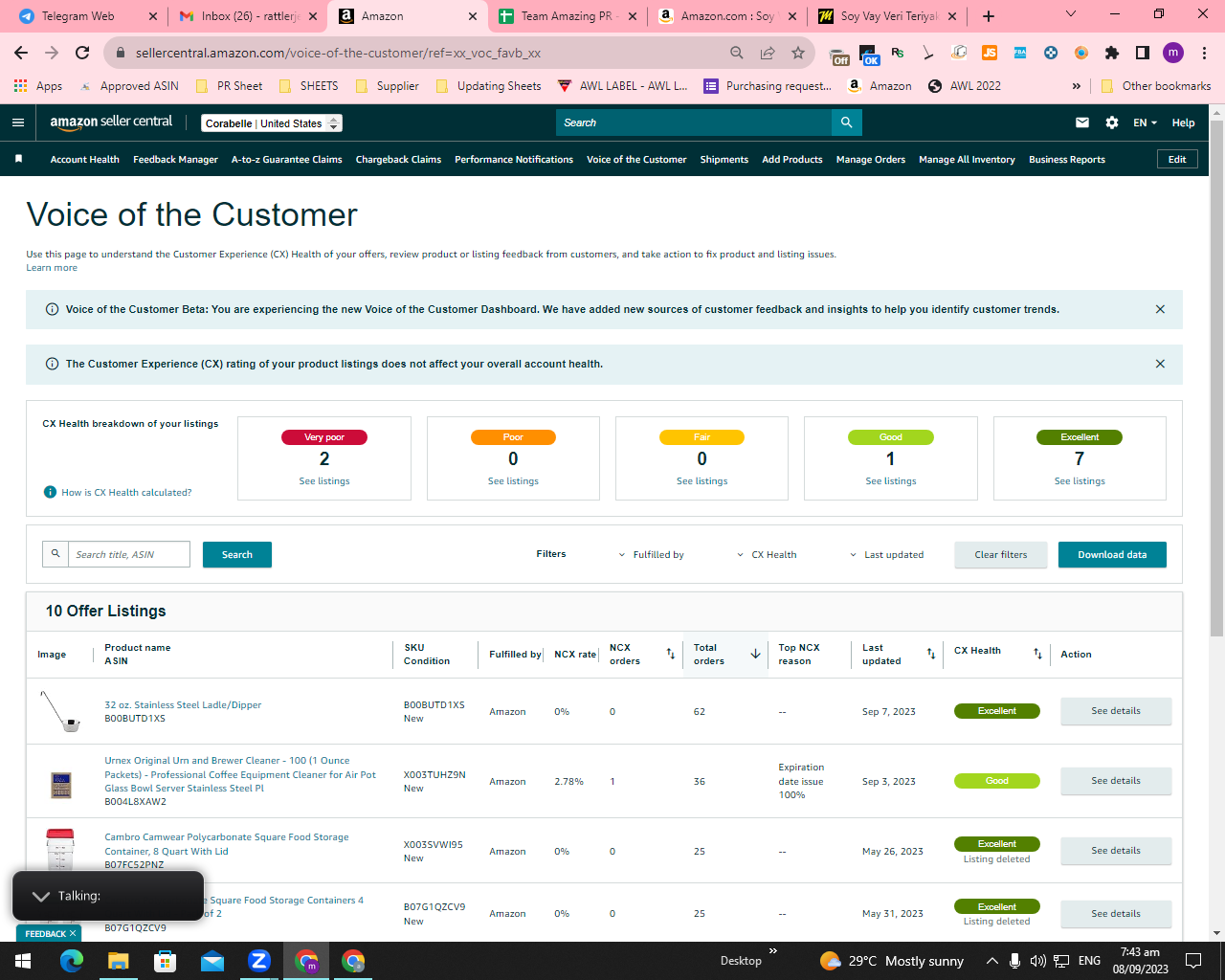Click the ladle product thumbnail
The image size is (1225, 980).
[59, 711]
